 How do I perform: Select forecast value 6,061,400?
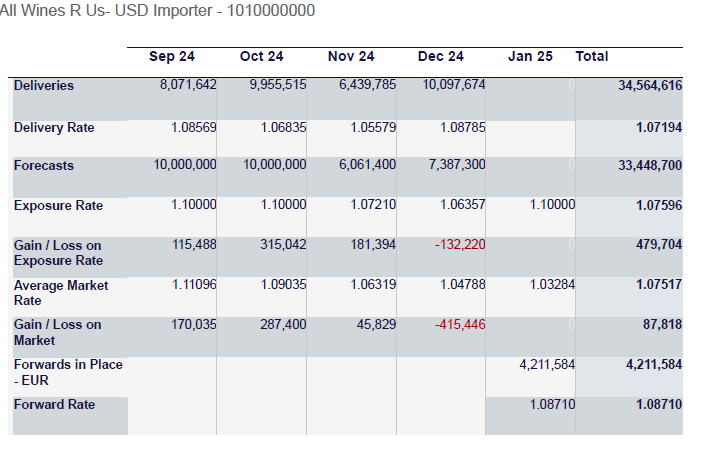[x=368, y=165]
